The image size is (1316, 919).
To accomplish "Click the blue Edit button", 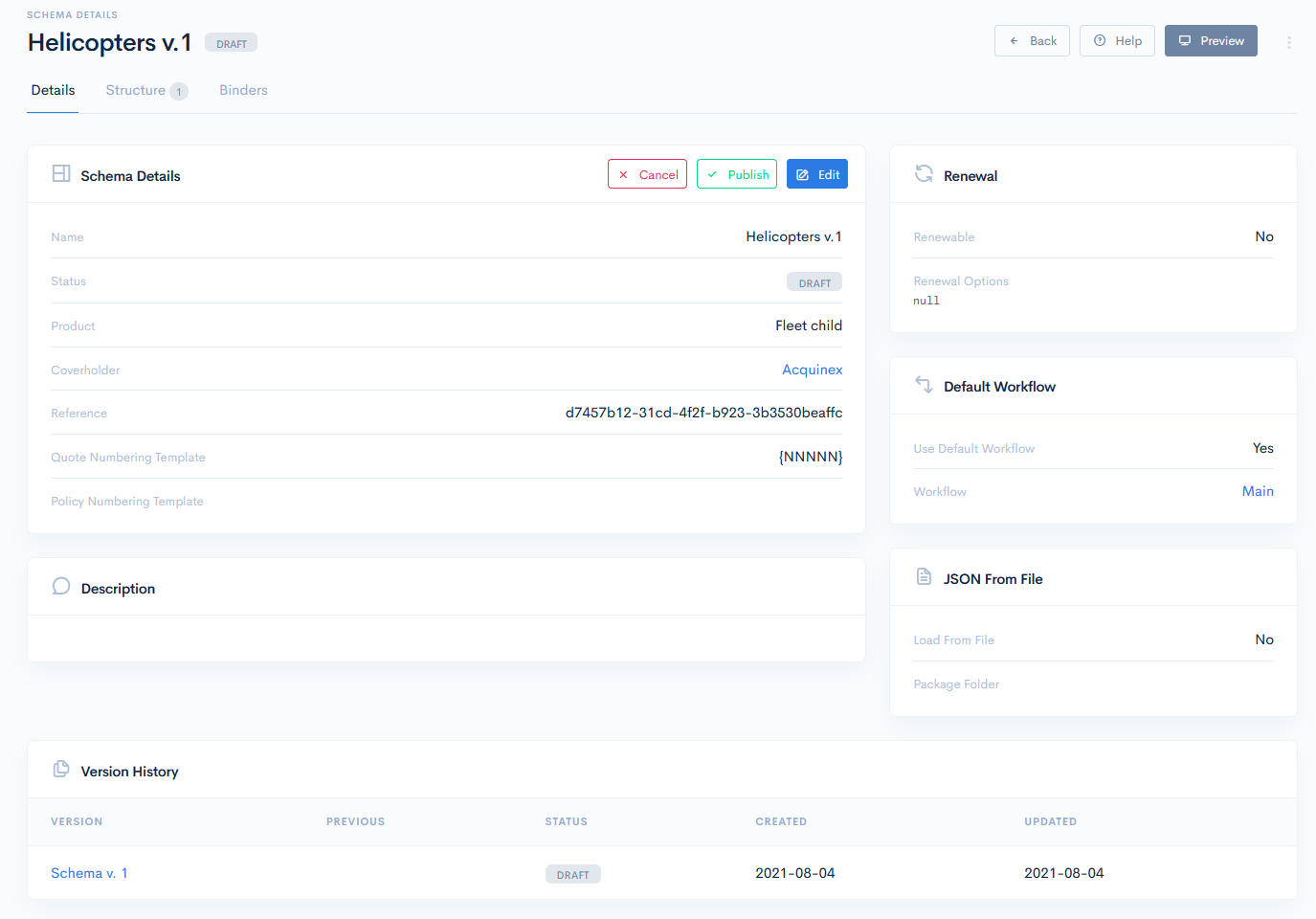I will [817, 174].
